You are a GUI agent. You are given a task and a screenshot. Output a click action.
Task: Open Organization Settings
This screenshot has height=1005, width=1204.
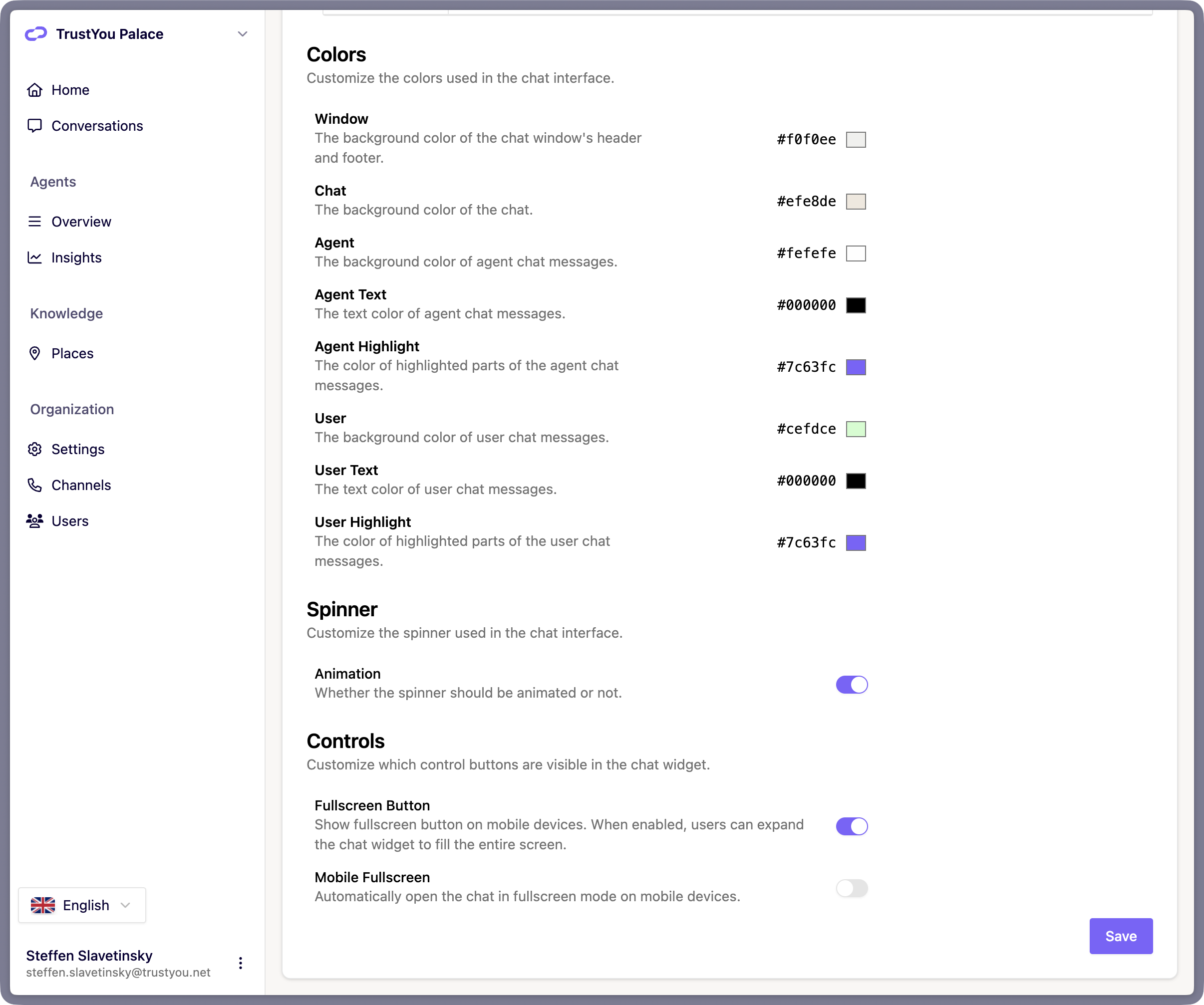(78, 449)
